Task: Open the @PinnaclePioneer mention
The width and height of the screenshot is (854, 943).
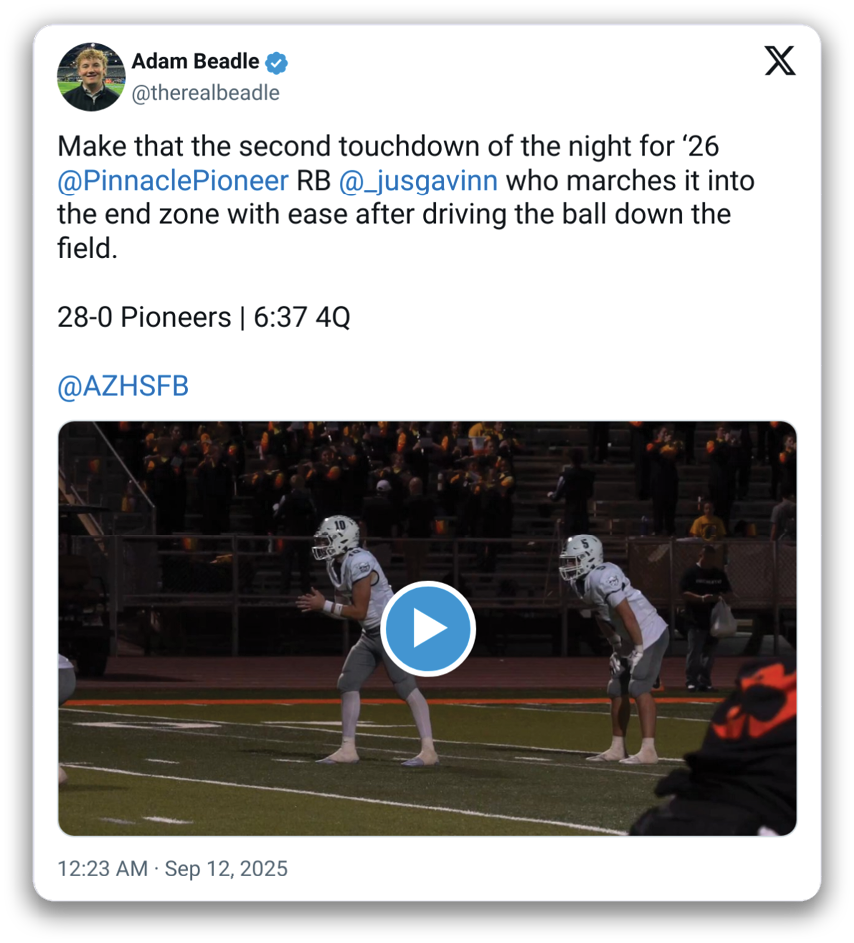Action: (173, 182)
